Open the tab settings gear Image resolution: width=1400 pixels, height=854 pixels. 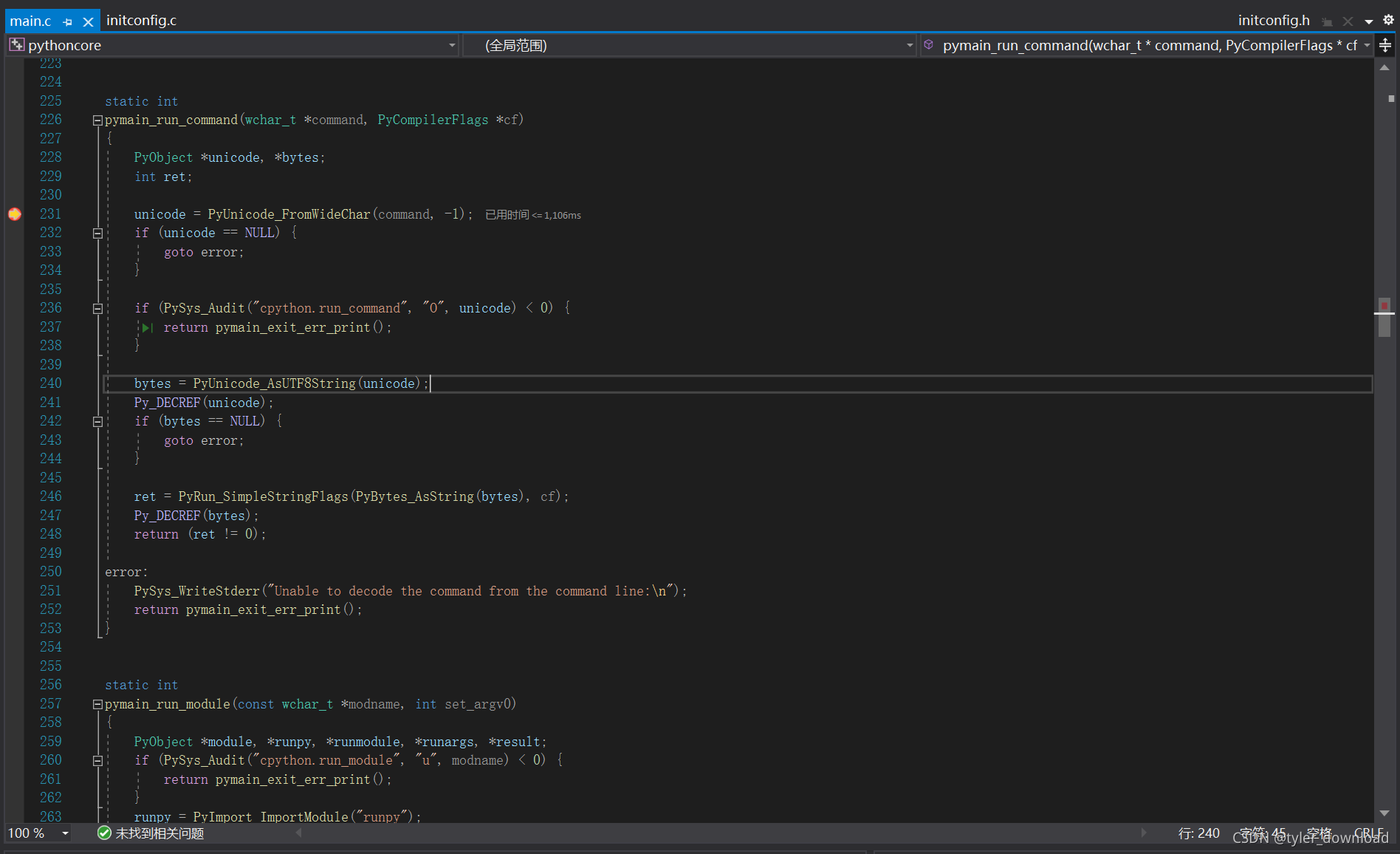(x=1388, y=21)
